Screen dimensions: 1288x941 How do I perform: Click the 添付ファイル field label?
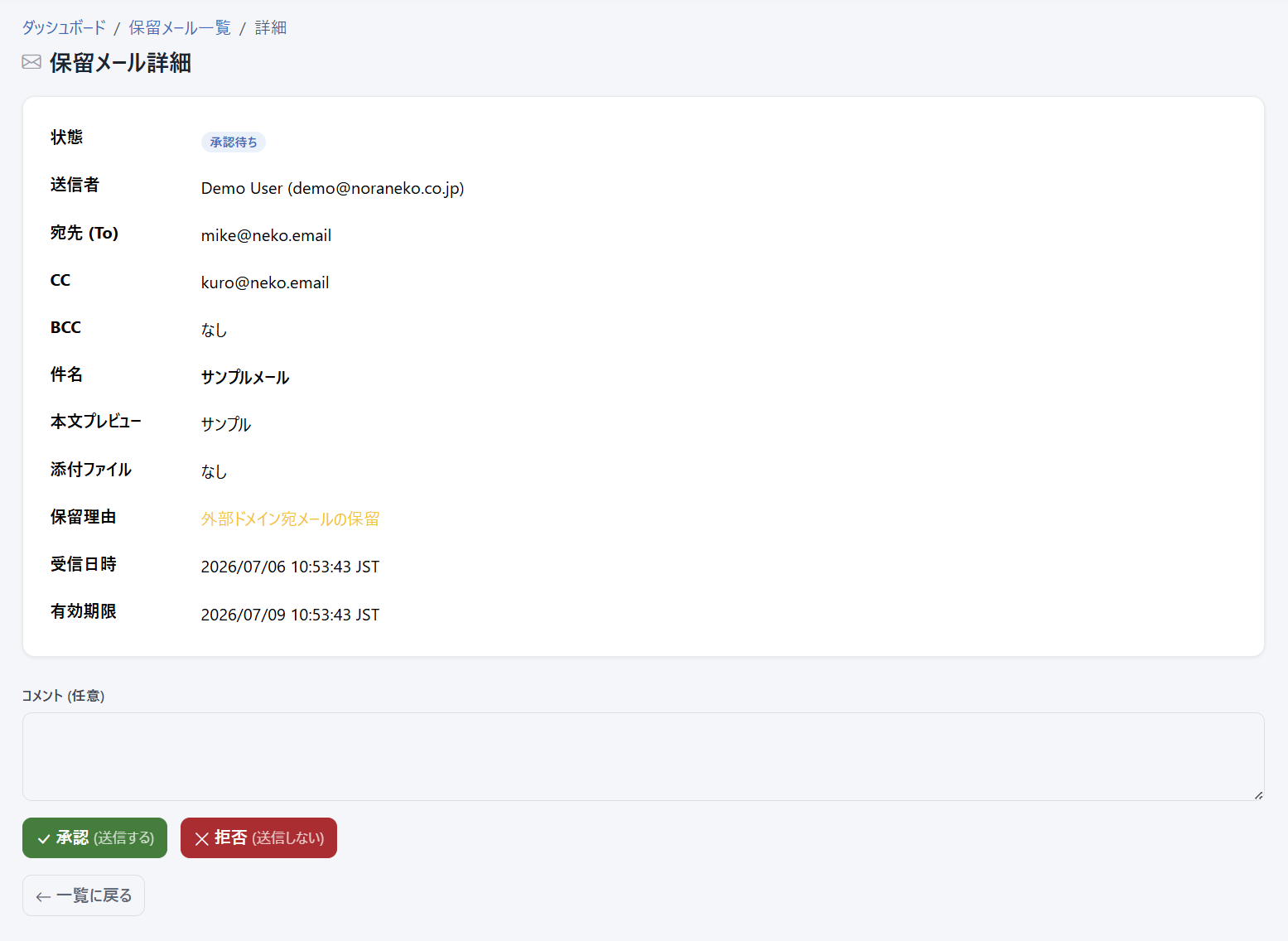point(91,470)
